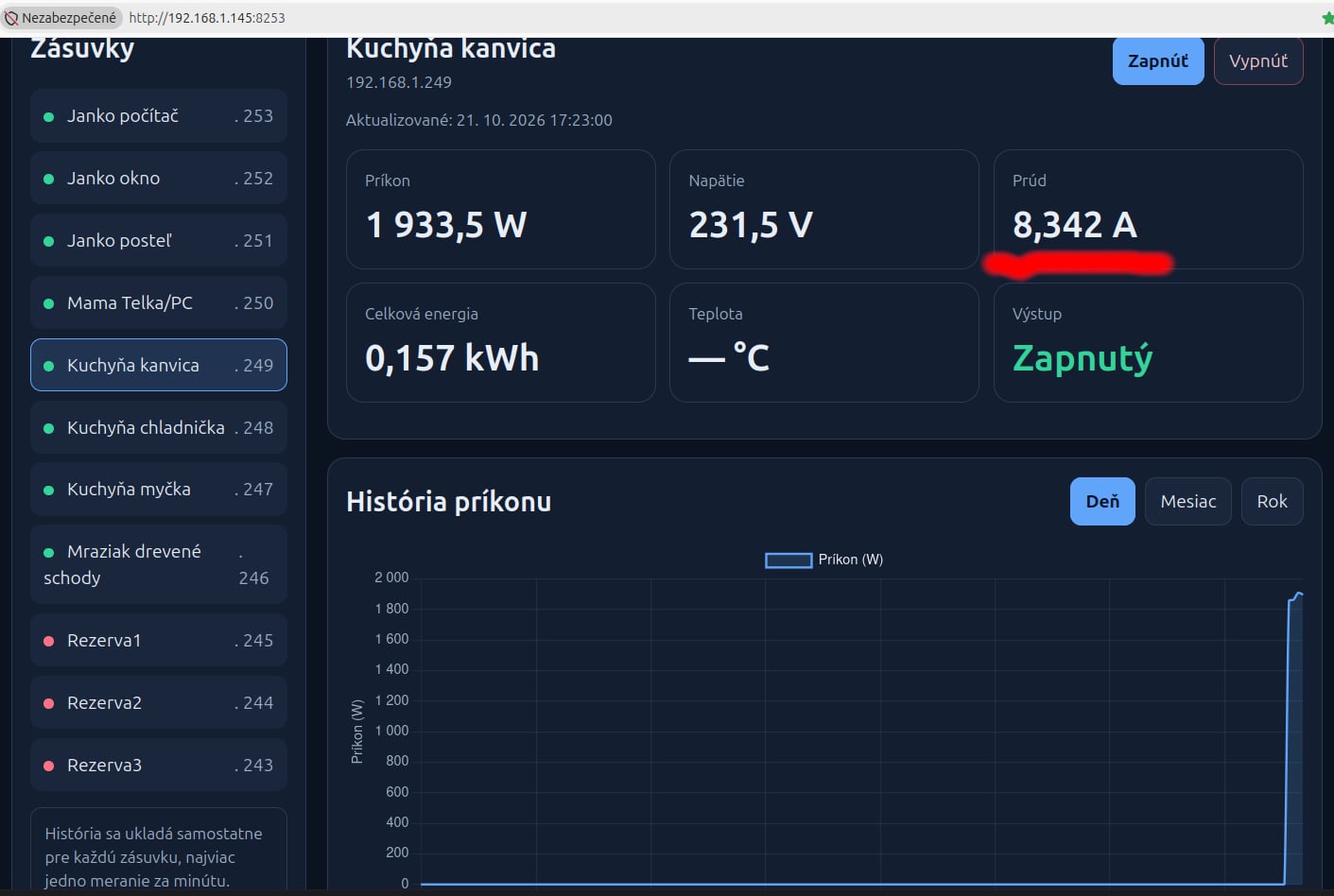
Task: Click the Prúd card label
Action: pyautogui.click(x=1030, y=181)
